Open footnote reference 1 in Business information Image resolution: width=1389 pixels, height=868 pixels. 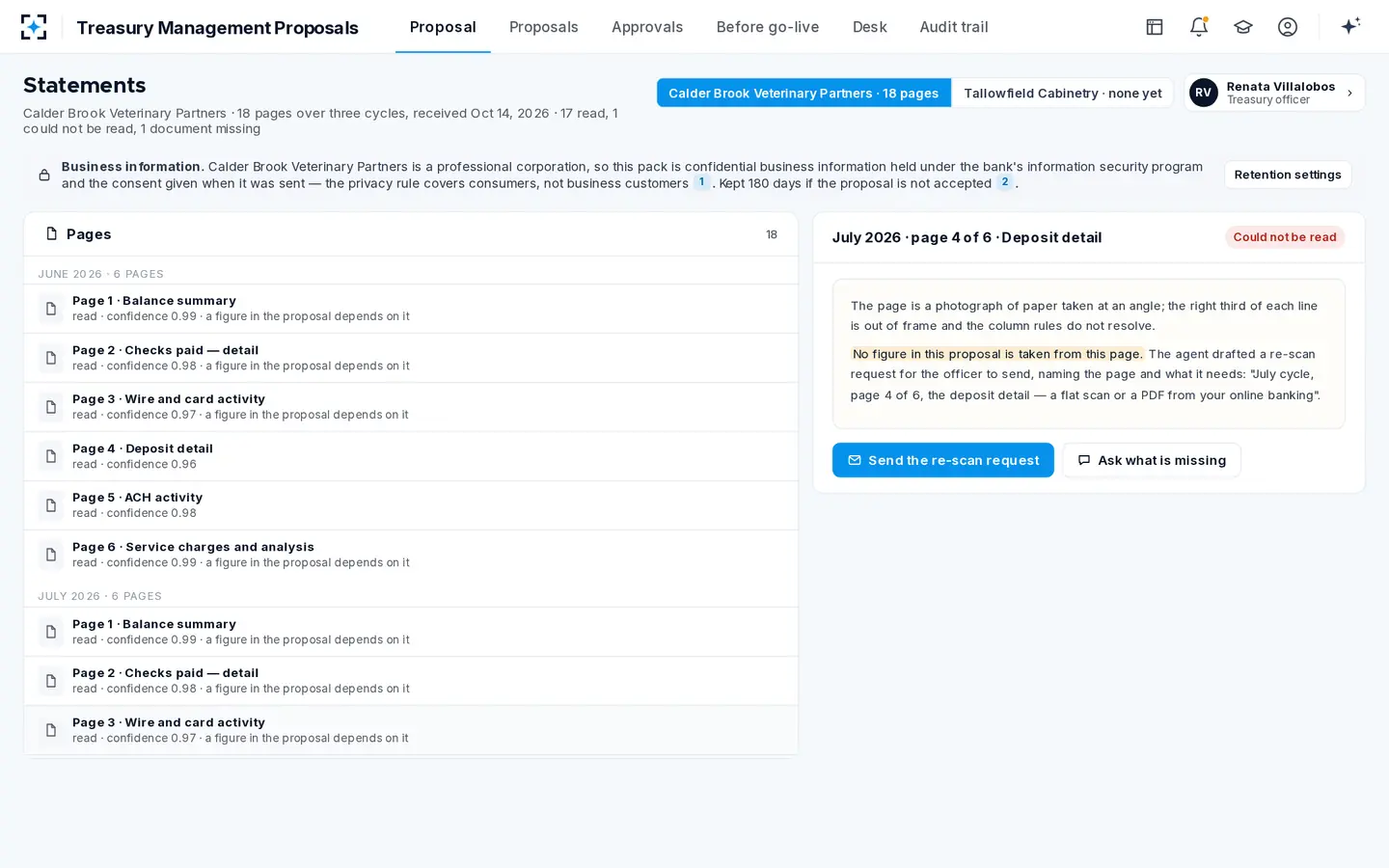pyautogui.click(x=701, y=182)
